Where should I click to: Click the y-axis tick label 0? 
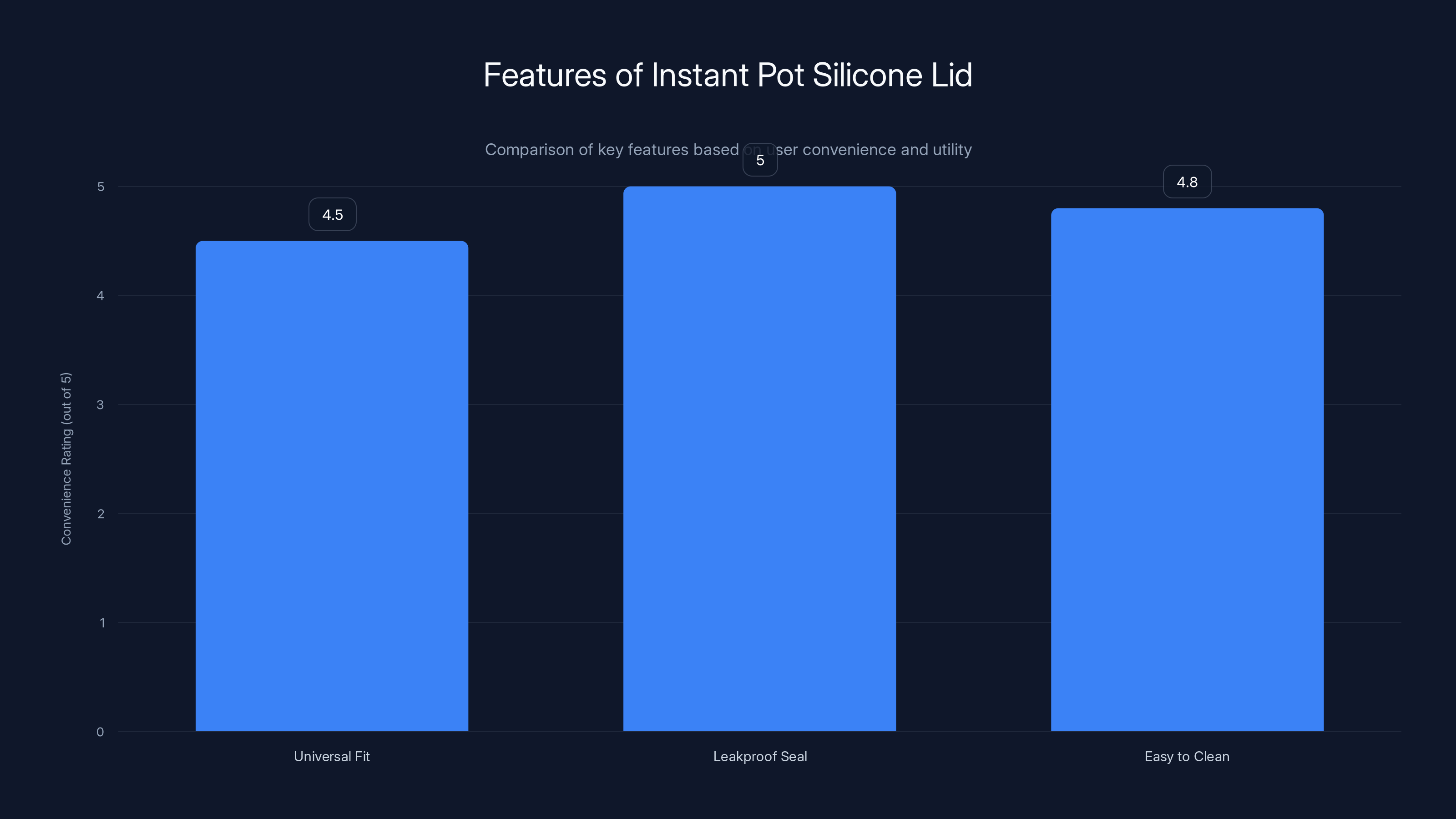coord(101,732)
